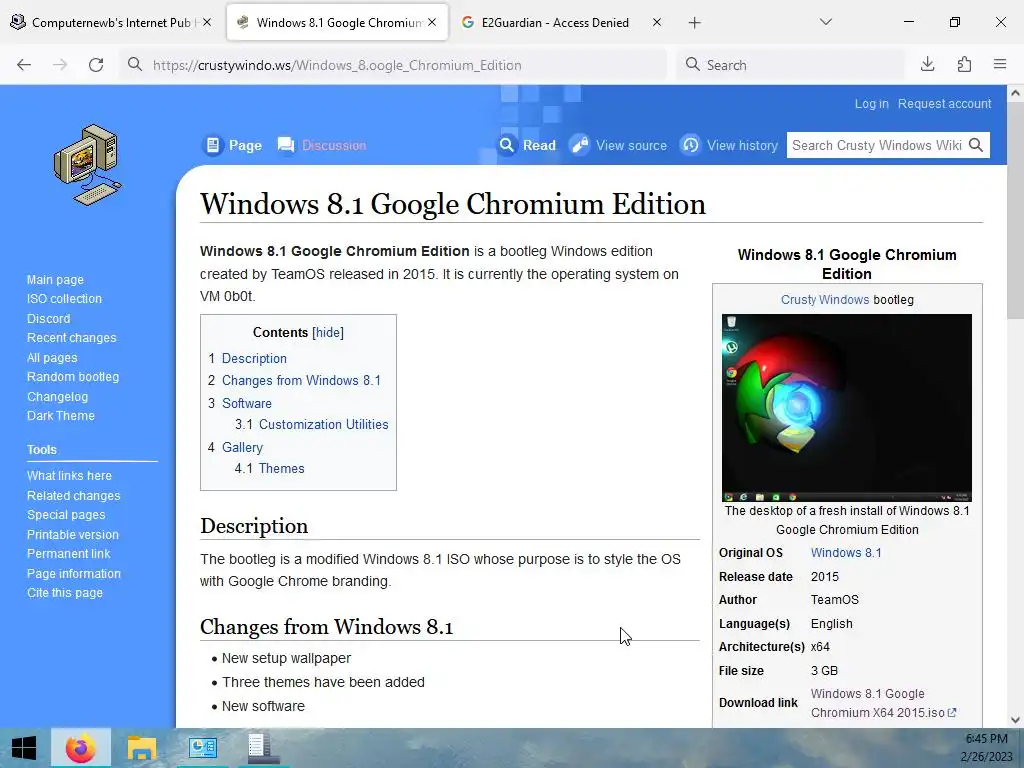Click the Search Crusty Windows Wiki field
Viewport: 1024px width, 768px height.
point(876,145)
